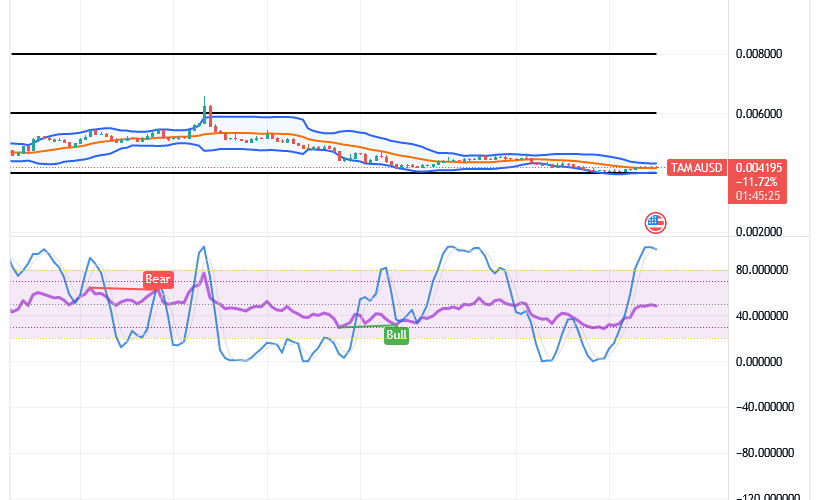Click the 0.006000 price axis label
This screenshot has width=820, height=500.
click(x=759, y=114)
